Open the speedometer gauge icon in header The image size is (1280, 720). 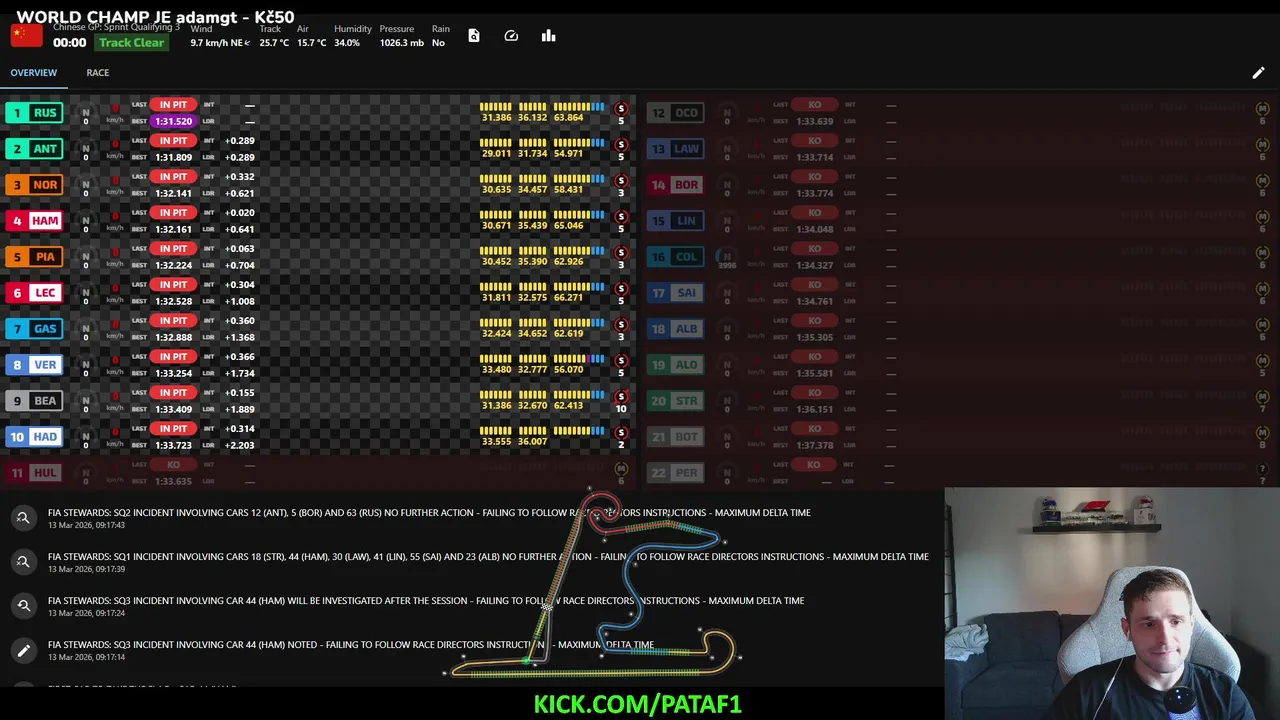pos(511,36)
